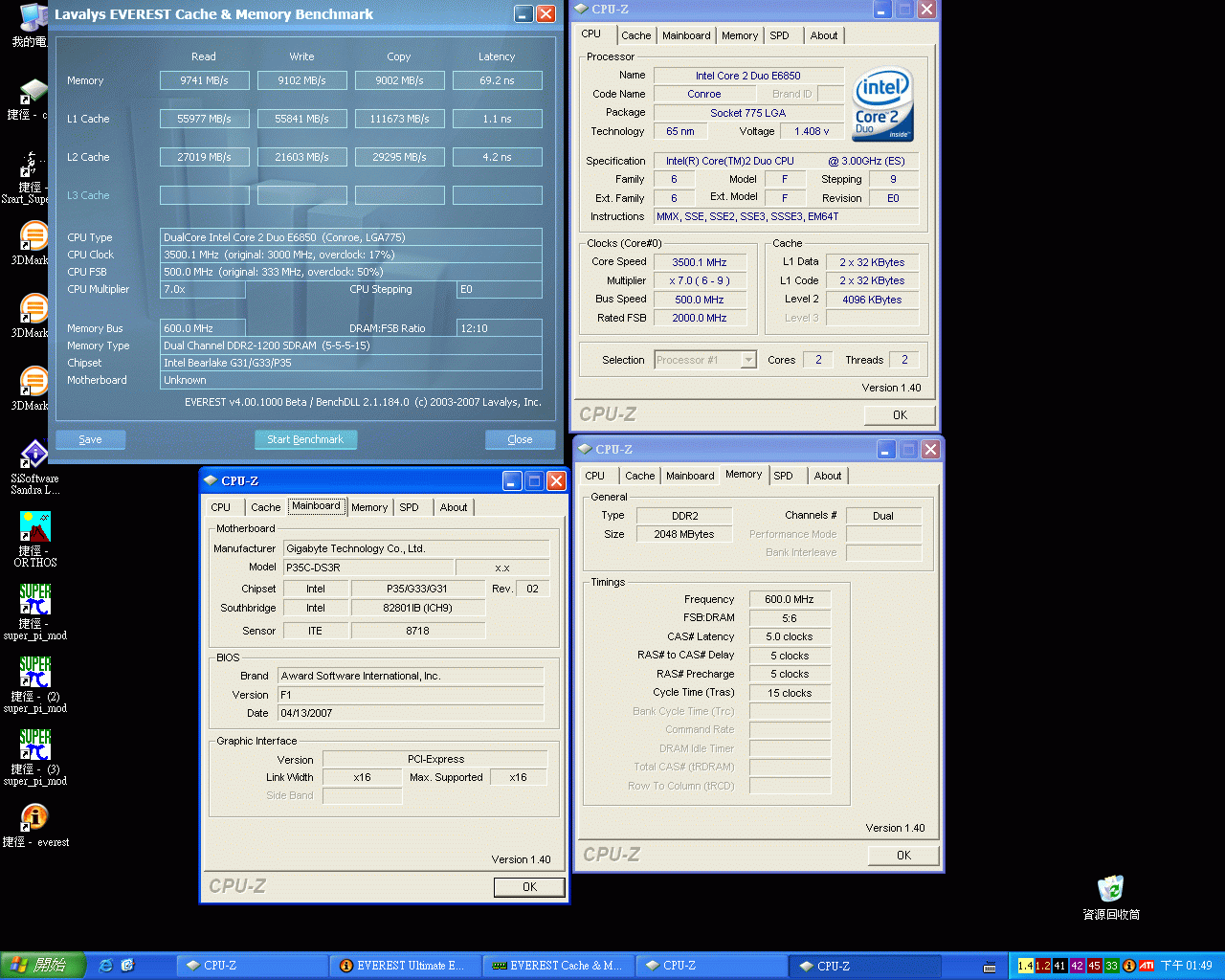Image resolution: width=1225 pixels, height=980 pixels.
Task: Click the orange EVEREST info tray icon
Action: click(x=1129, y=966)
